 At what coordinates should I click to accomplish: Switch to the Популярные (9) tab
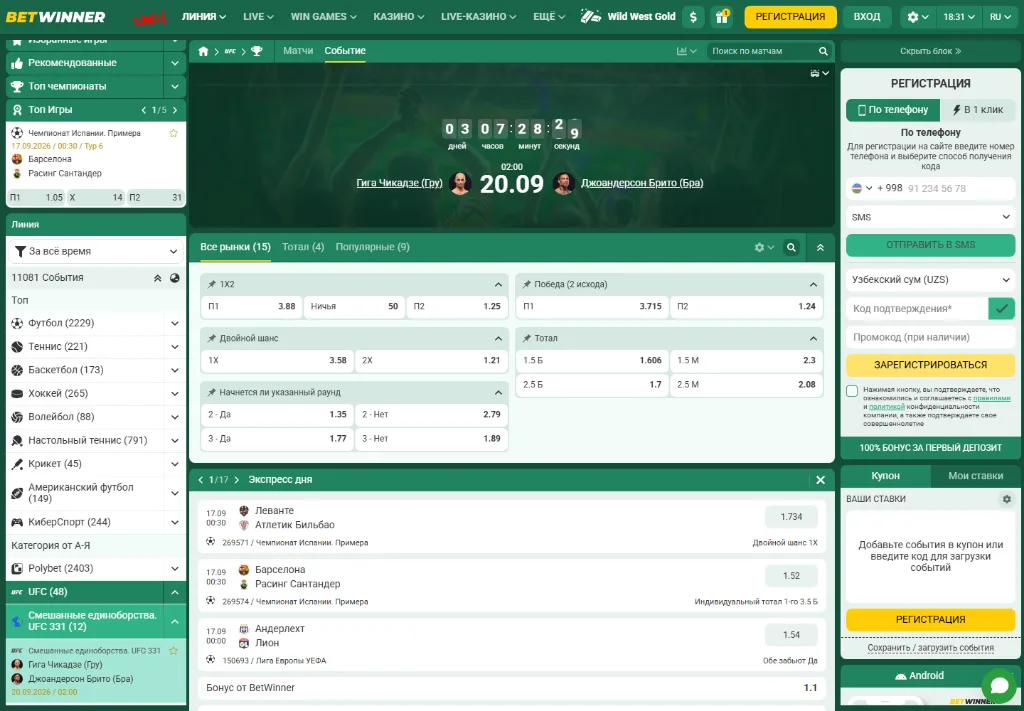point(372,247)
